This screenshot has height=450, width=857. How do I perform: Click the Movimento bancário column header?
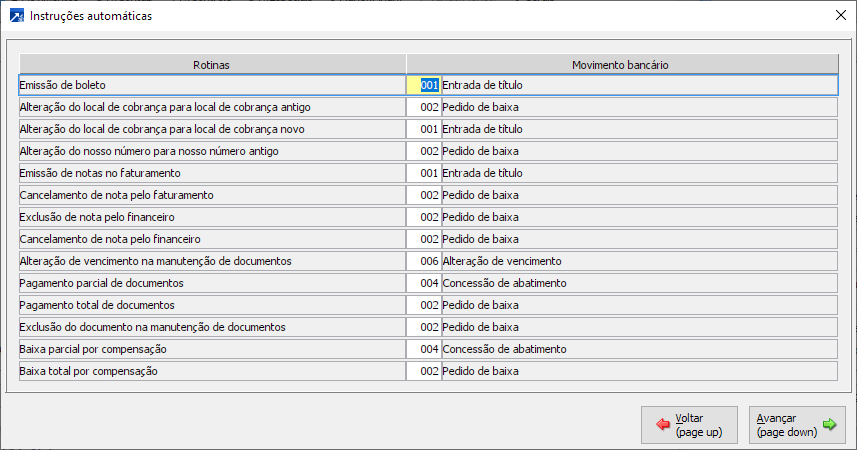620,64
